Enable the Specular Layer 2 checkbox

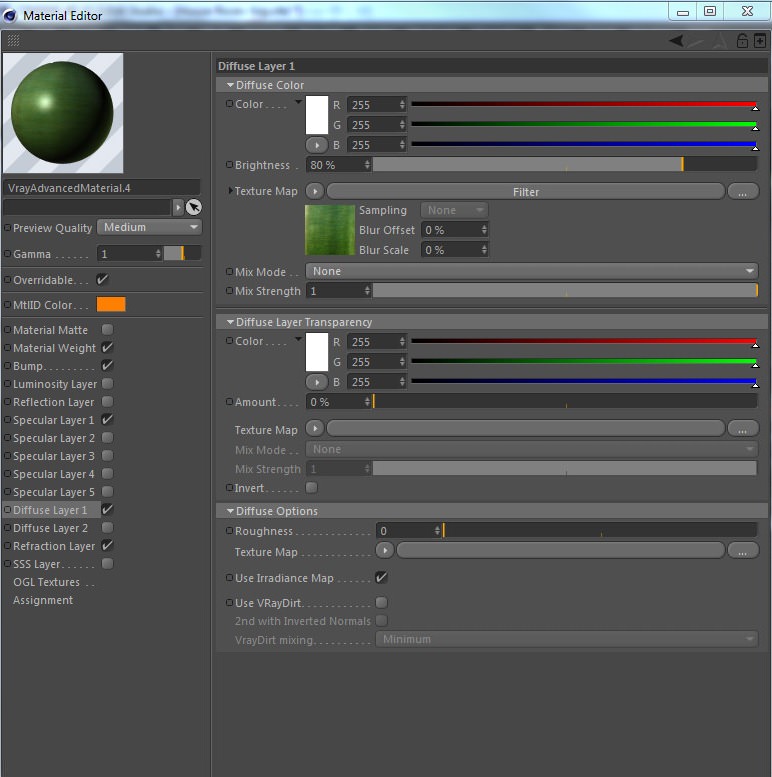point(107,438)
